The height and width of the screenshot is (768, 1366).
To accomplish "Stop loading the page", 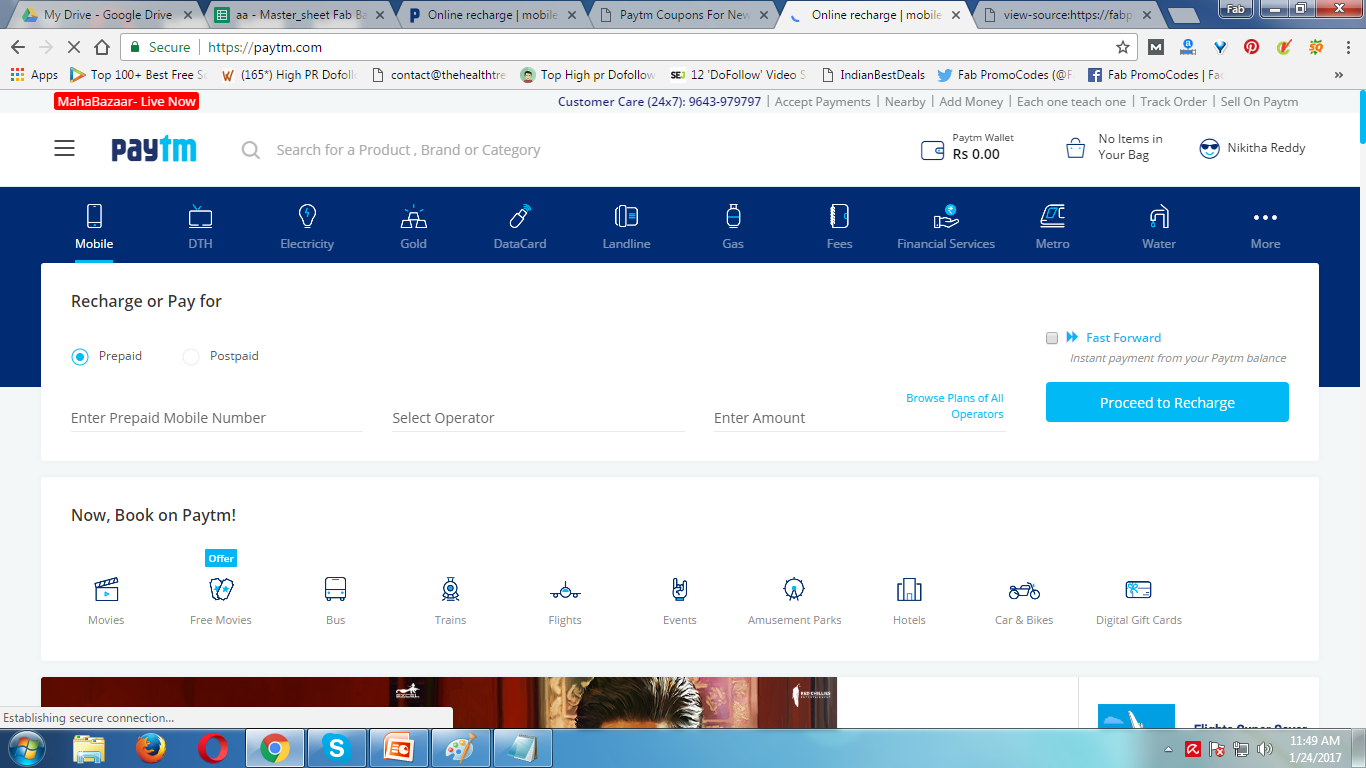I will (74, 47).
